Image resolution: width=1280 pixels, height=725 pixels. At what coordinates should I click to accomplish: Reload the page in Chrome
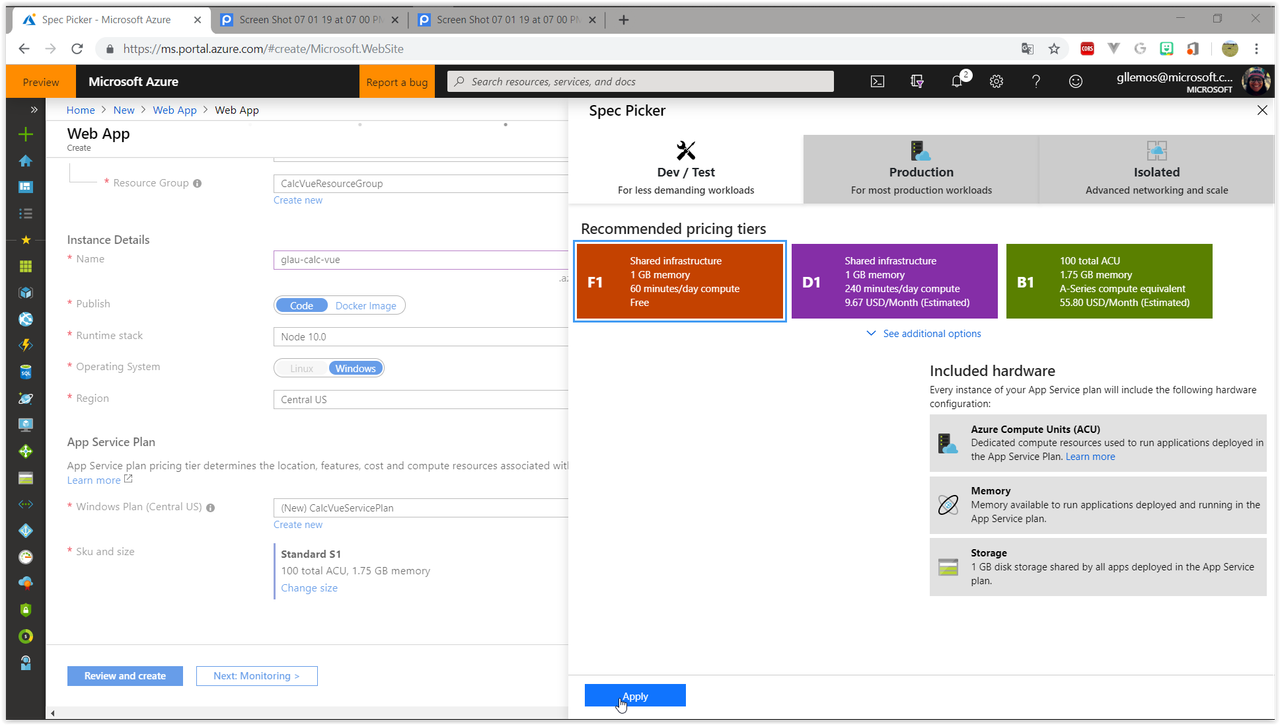coord(77,48)
